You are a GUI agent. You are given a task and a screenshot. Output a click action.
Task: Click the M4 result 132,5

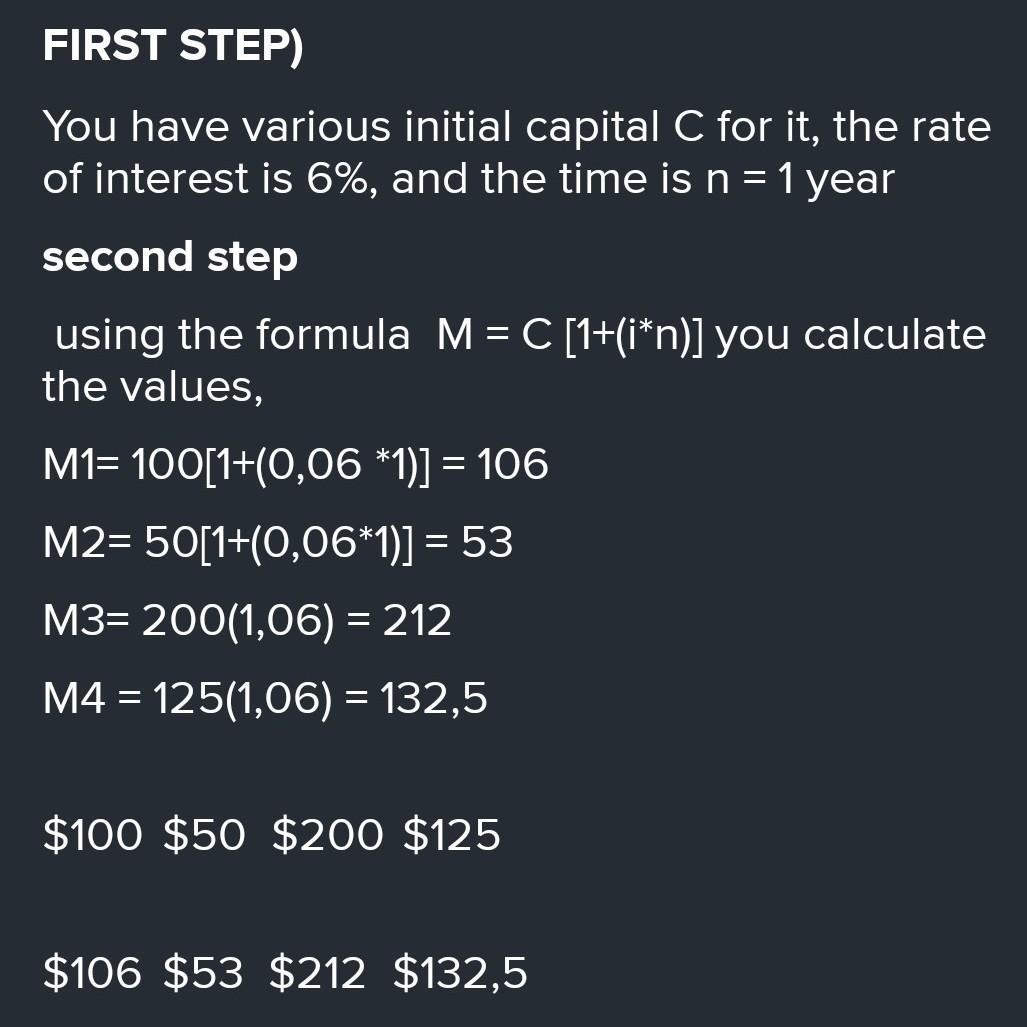[x=434, y=698]
